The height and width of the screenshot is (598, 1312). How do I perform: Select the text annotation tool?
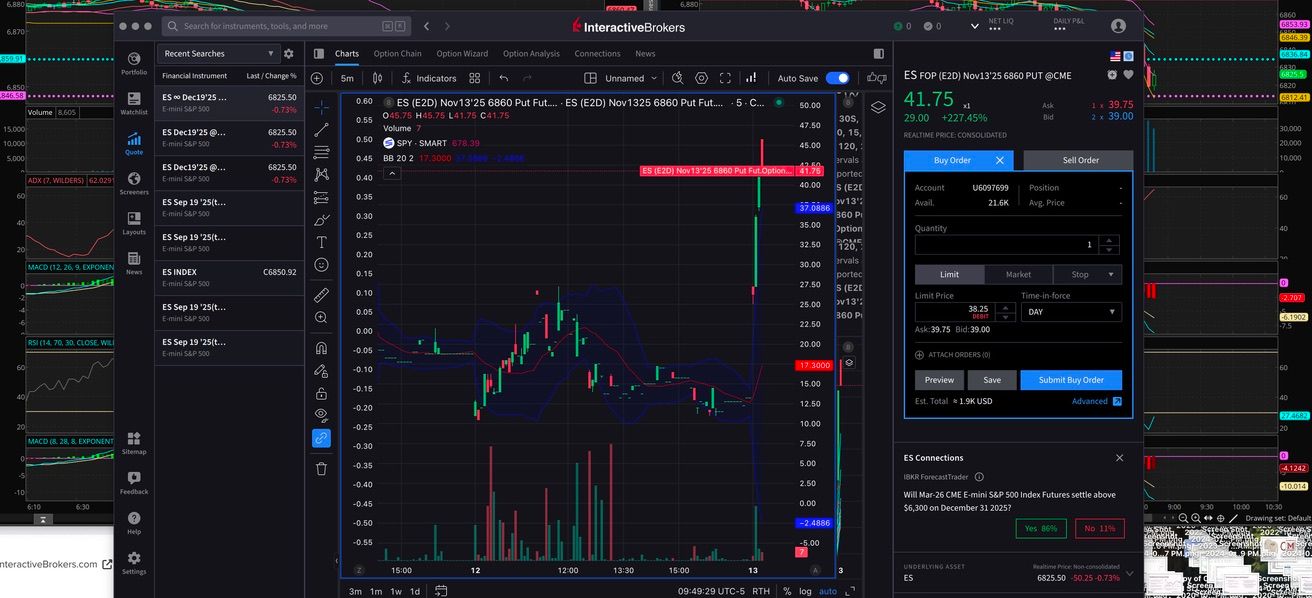click(321, 242)
